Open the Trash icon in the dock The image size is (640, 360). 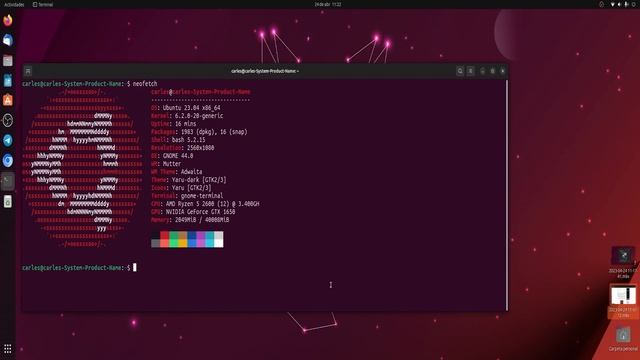coord(8,201)
